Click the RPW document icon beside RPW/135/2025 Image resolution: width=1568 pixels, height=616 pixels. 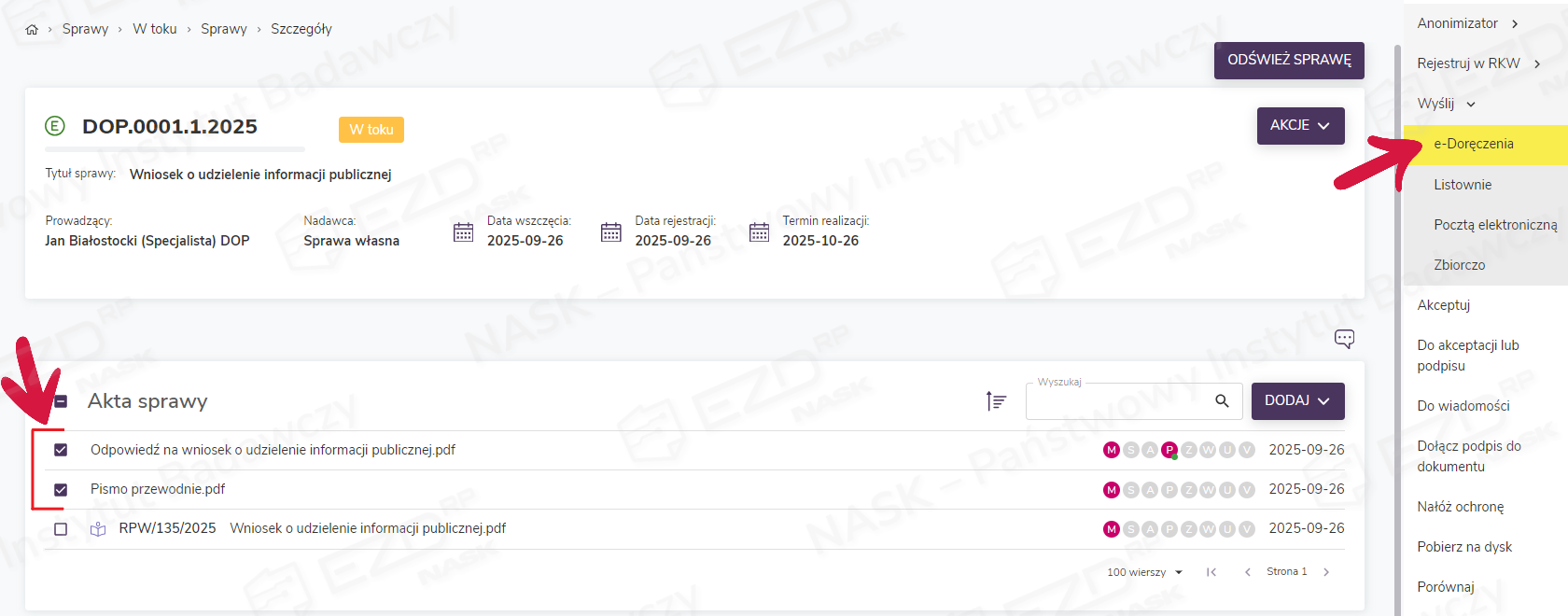pos(98,529)
